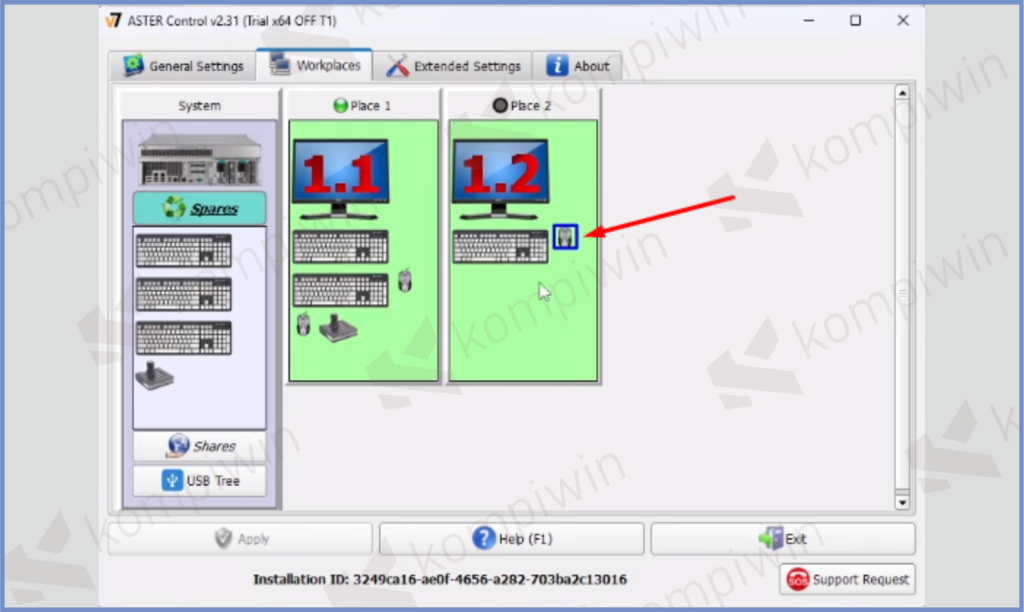1024x612 pixels.
Task: Click the scrollbar down arrow in workplaces pane
Action: pos(902,502)
